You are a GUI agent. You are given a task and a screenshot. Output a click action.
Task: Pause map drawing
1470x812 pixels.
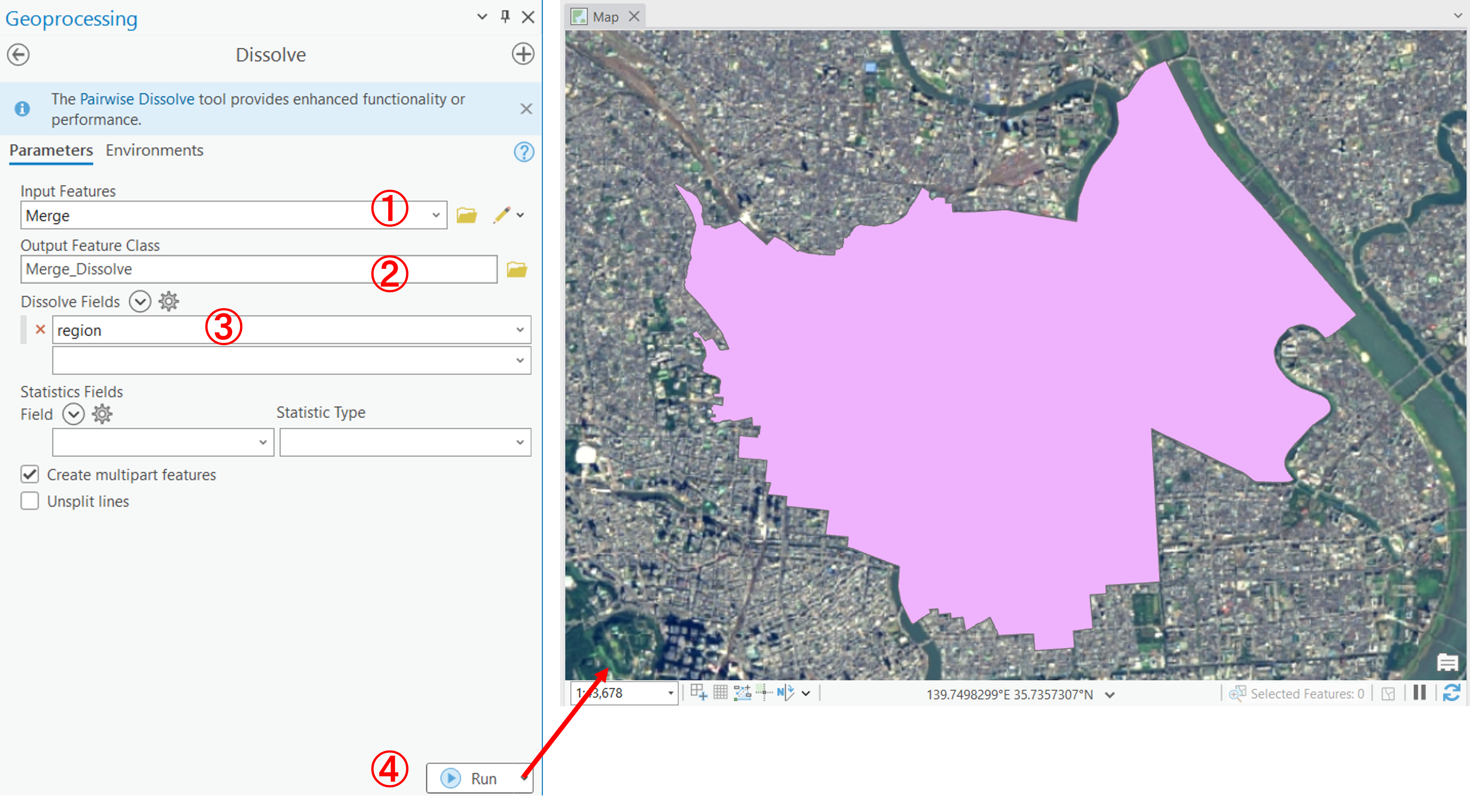pyautogui.click(x=1420, y=693)
